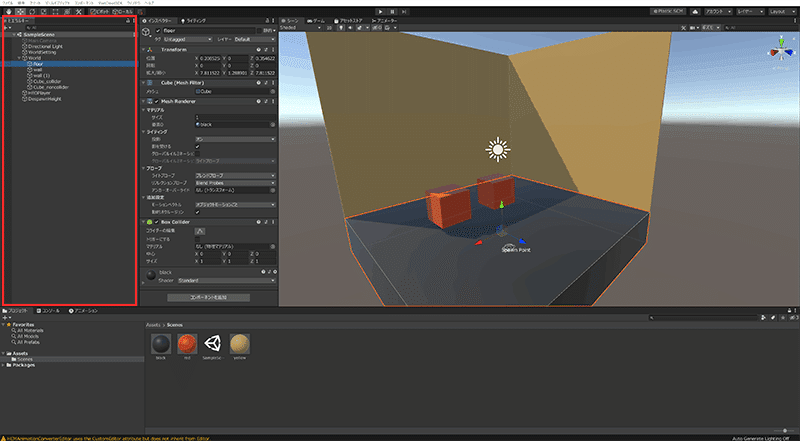Open the custom editor tools icon

point(79,11)
